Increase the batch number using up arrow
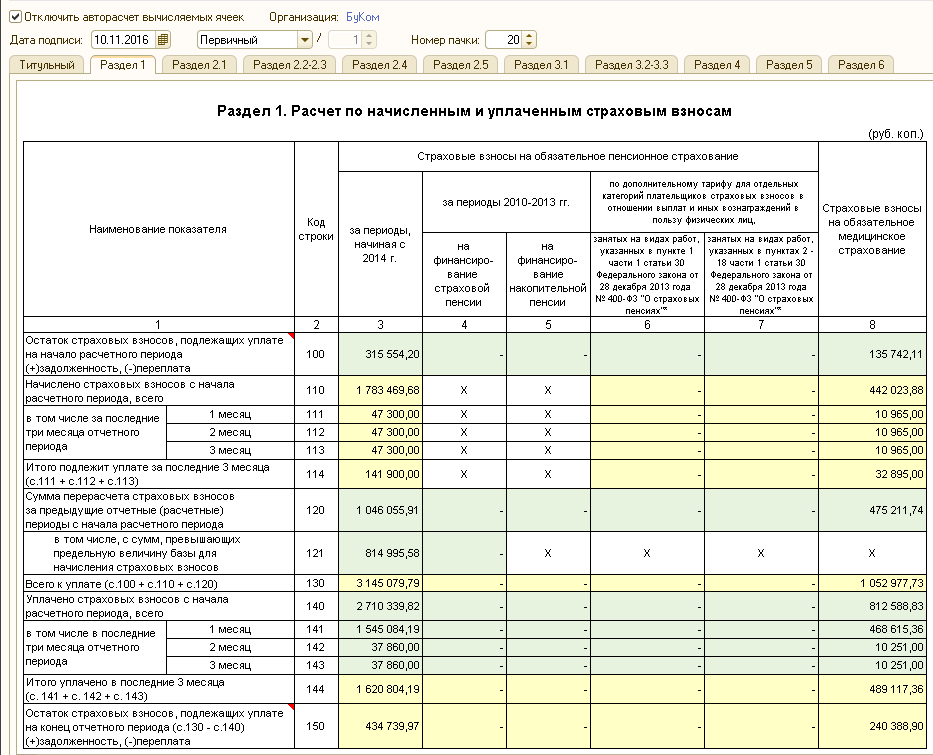933x755 pixels. [529, 36]
